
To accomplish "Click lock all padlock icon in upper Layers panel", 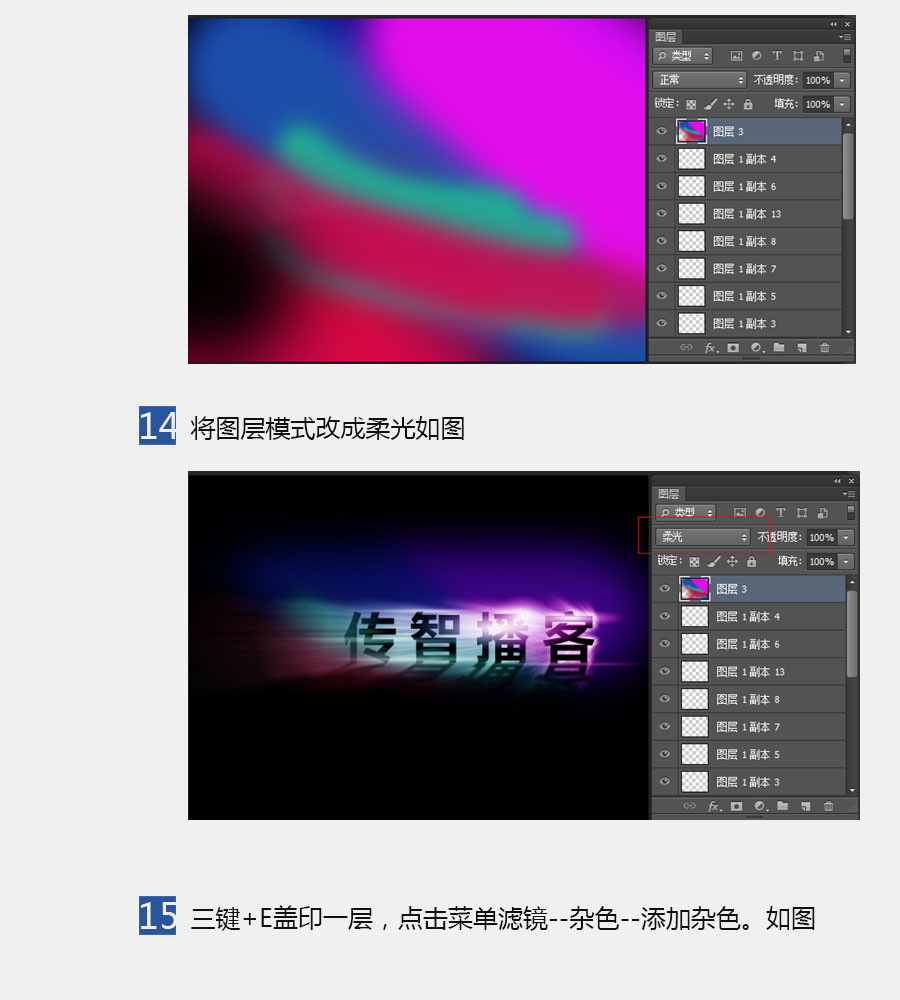I will (x=748, y=104).
